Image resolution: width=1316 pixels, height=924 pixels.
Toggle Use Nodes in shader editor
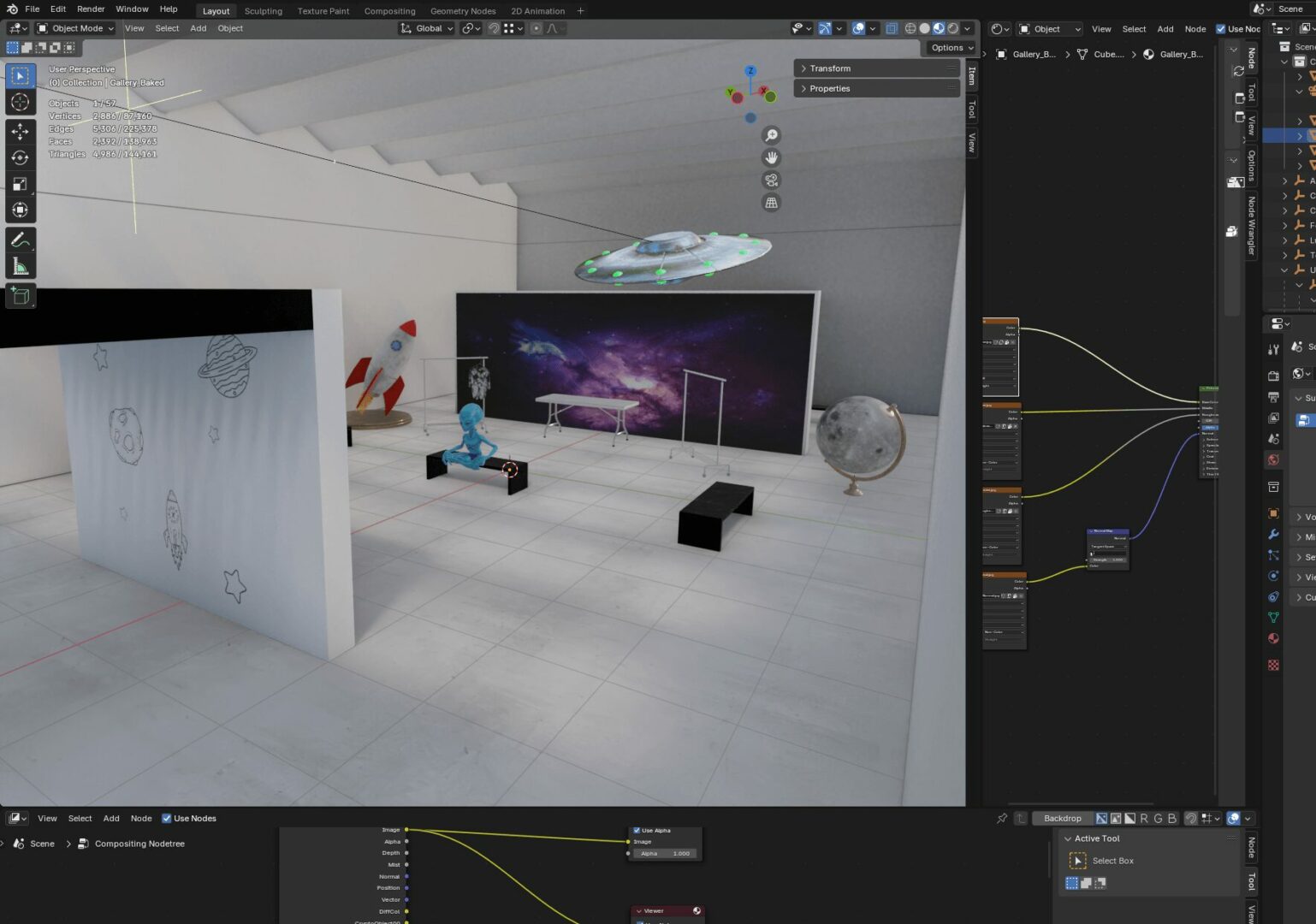point(1221,29)
